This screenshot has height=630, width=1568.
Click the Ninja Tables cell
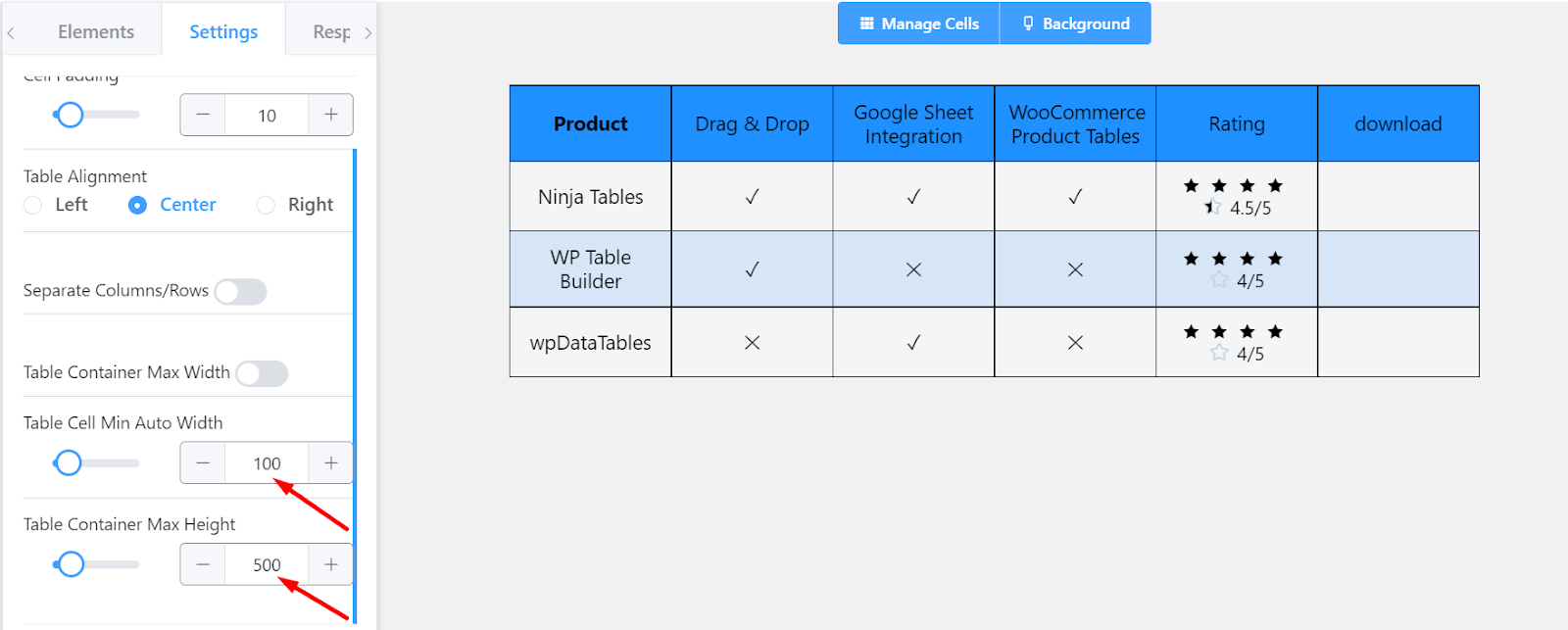pos(590,197)
